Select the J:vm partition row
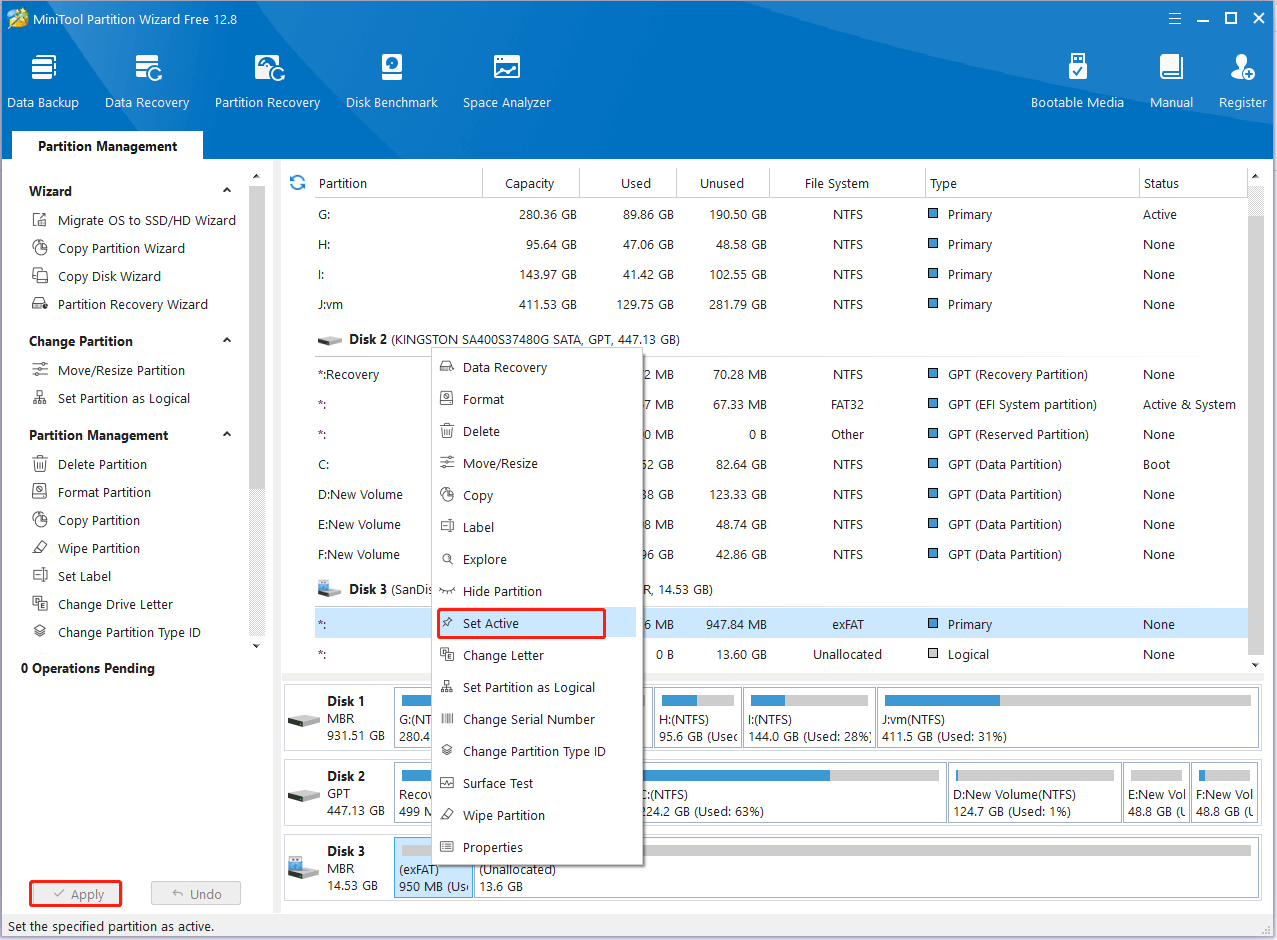The height and width of the screenshot is (940, 1277). (781, 304)
